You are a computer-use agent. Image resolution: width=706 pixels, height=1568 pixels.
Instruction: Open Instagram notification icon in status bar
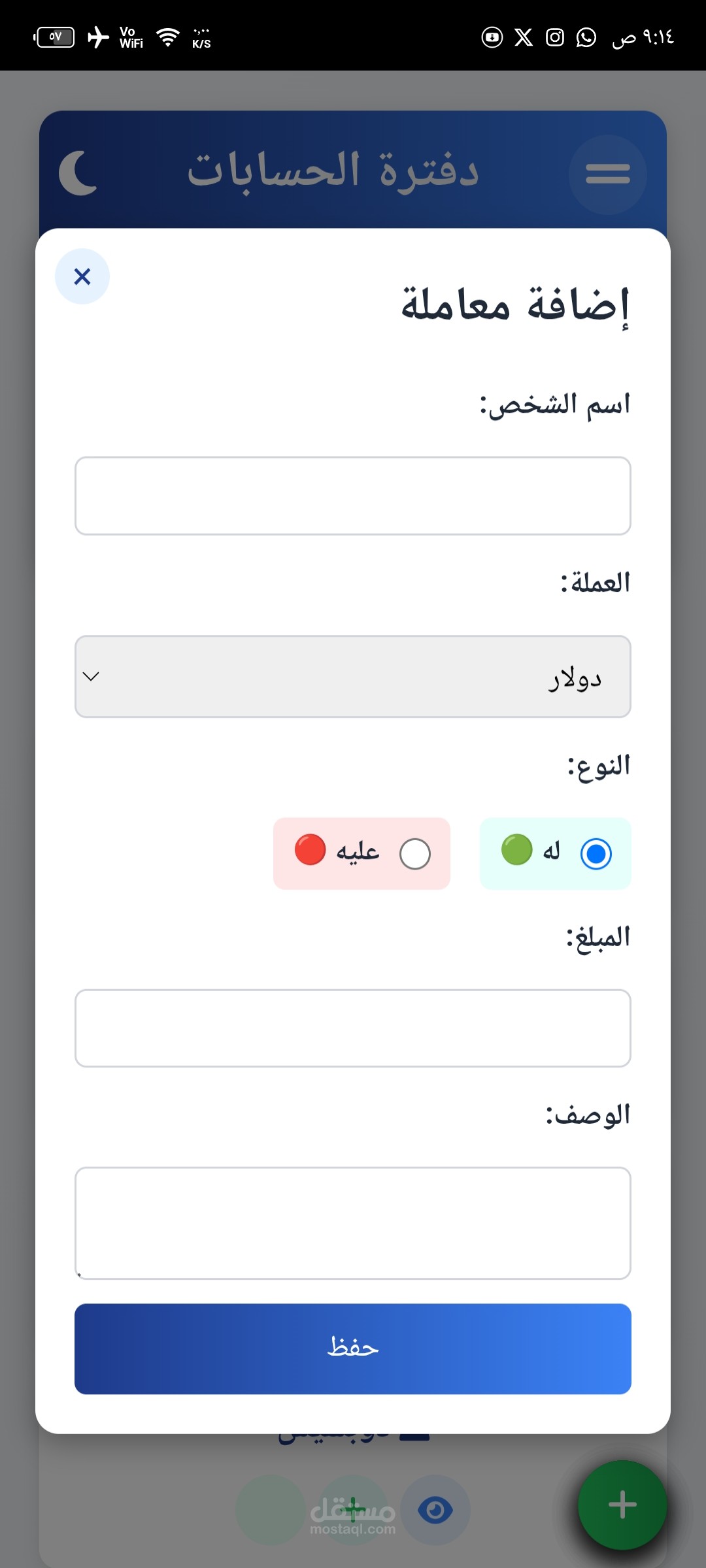tap(554, 37)
